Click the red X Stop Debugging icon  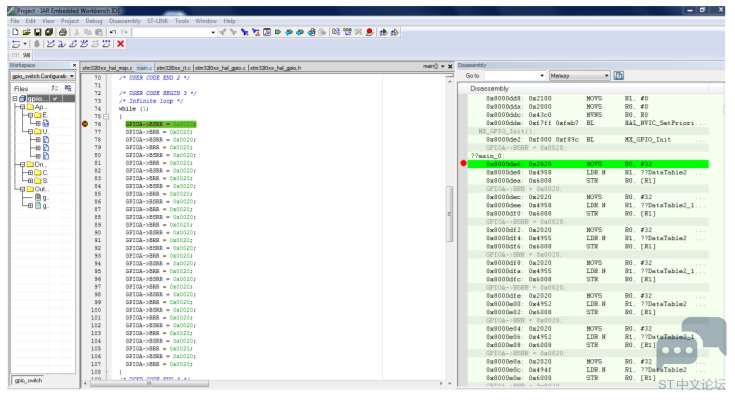120,44
